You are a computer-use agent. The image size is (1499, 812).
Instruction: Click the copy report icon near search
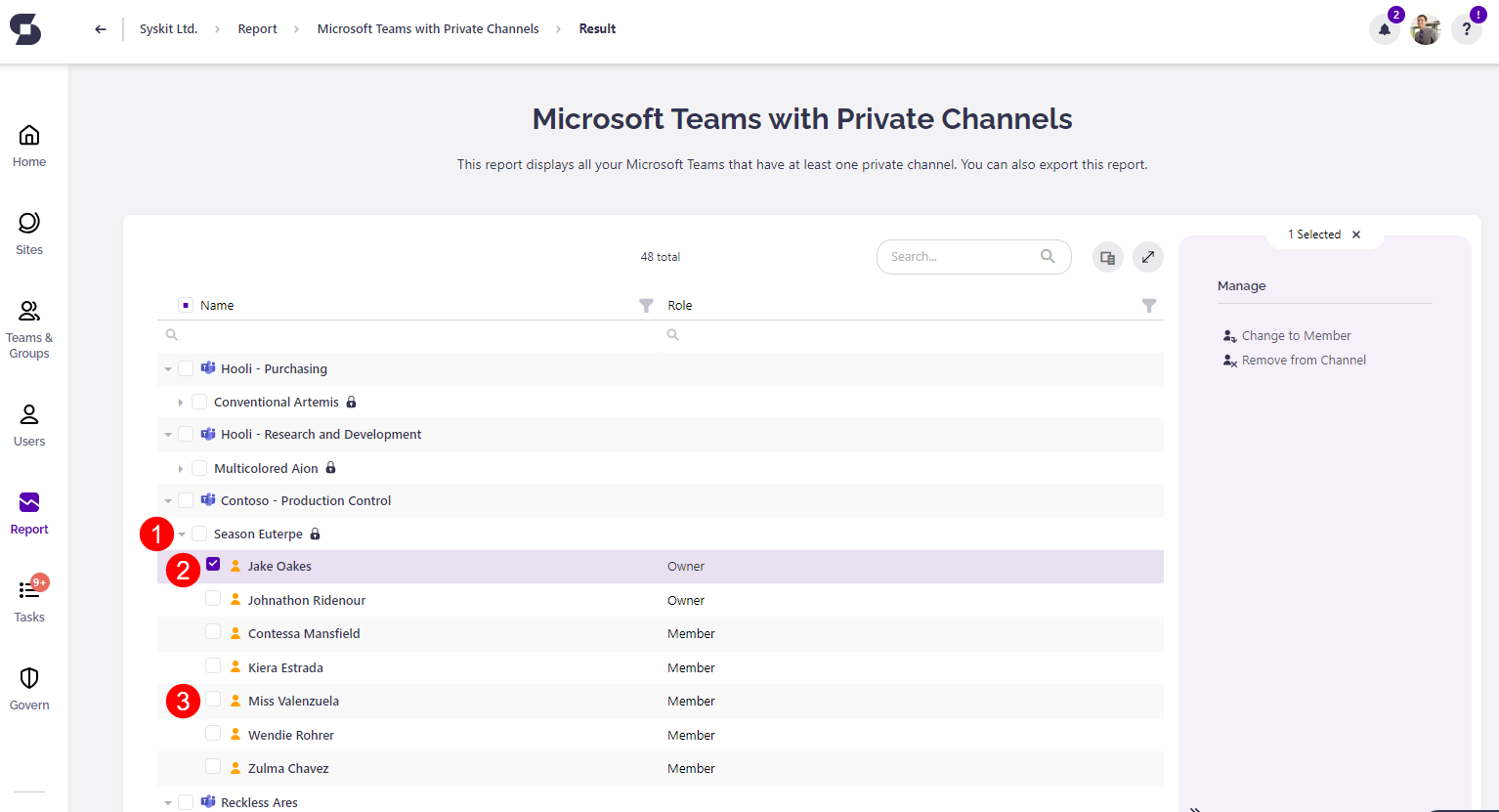pyautogui.click(x=1107, y=256)
